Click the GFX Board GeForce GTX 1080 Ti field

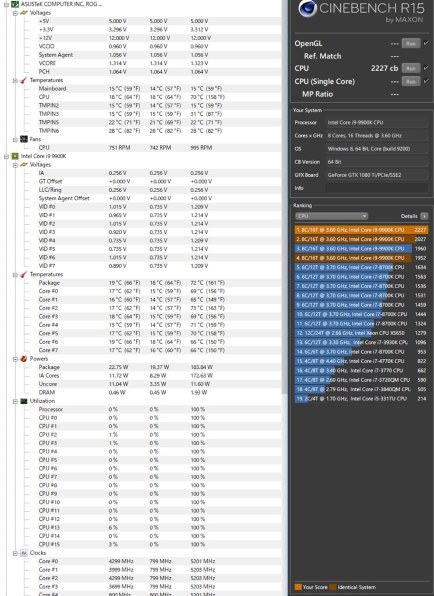[x=377, y=175]
